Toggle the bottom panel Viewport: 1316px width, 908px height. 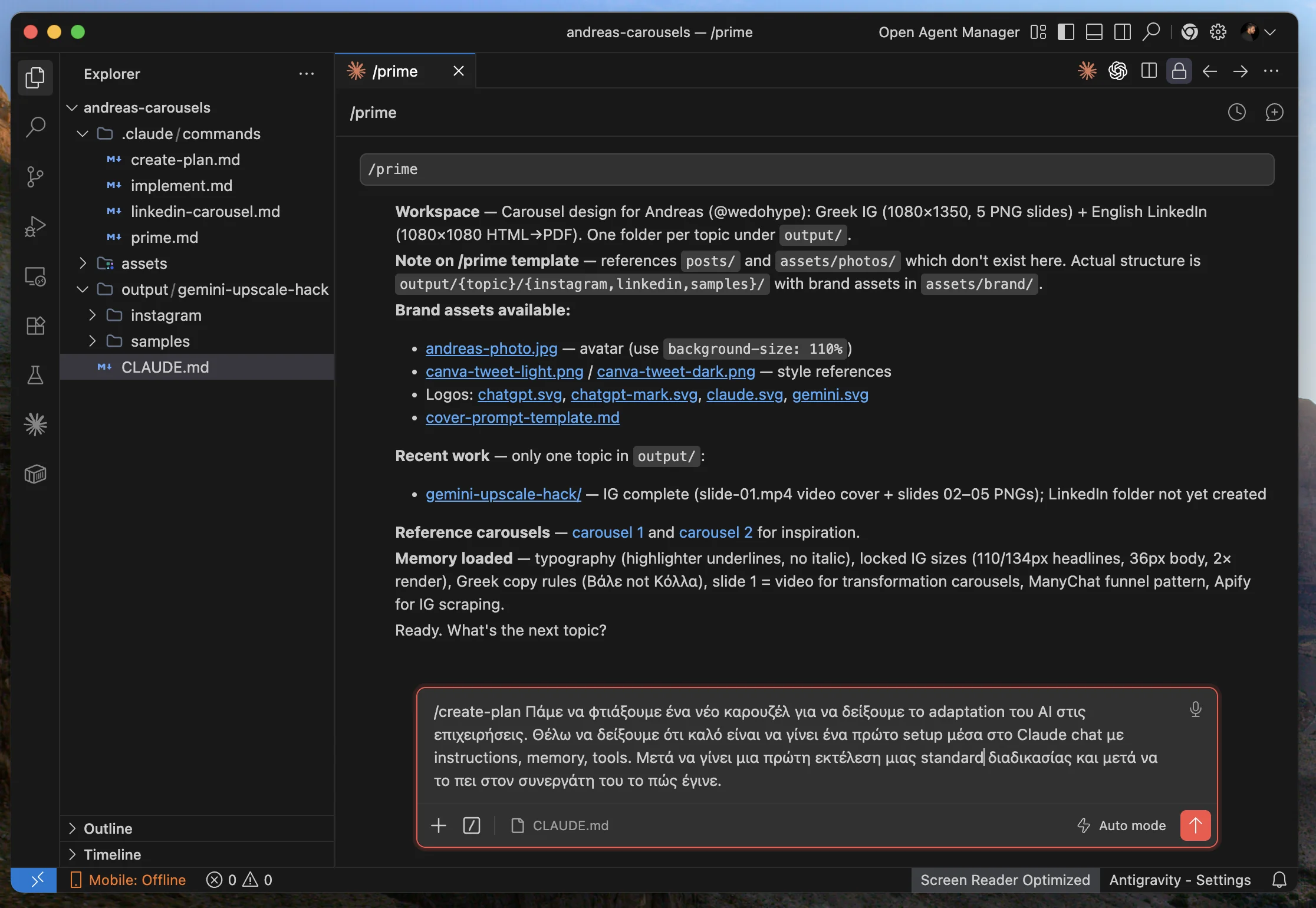tap(1094, 32)
